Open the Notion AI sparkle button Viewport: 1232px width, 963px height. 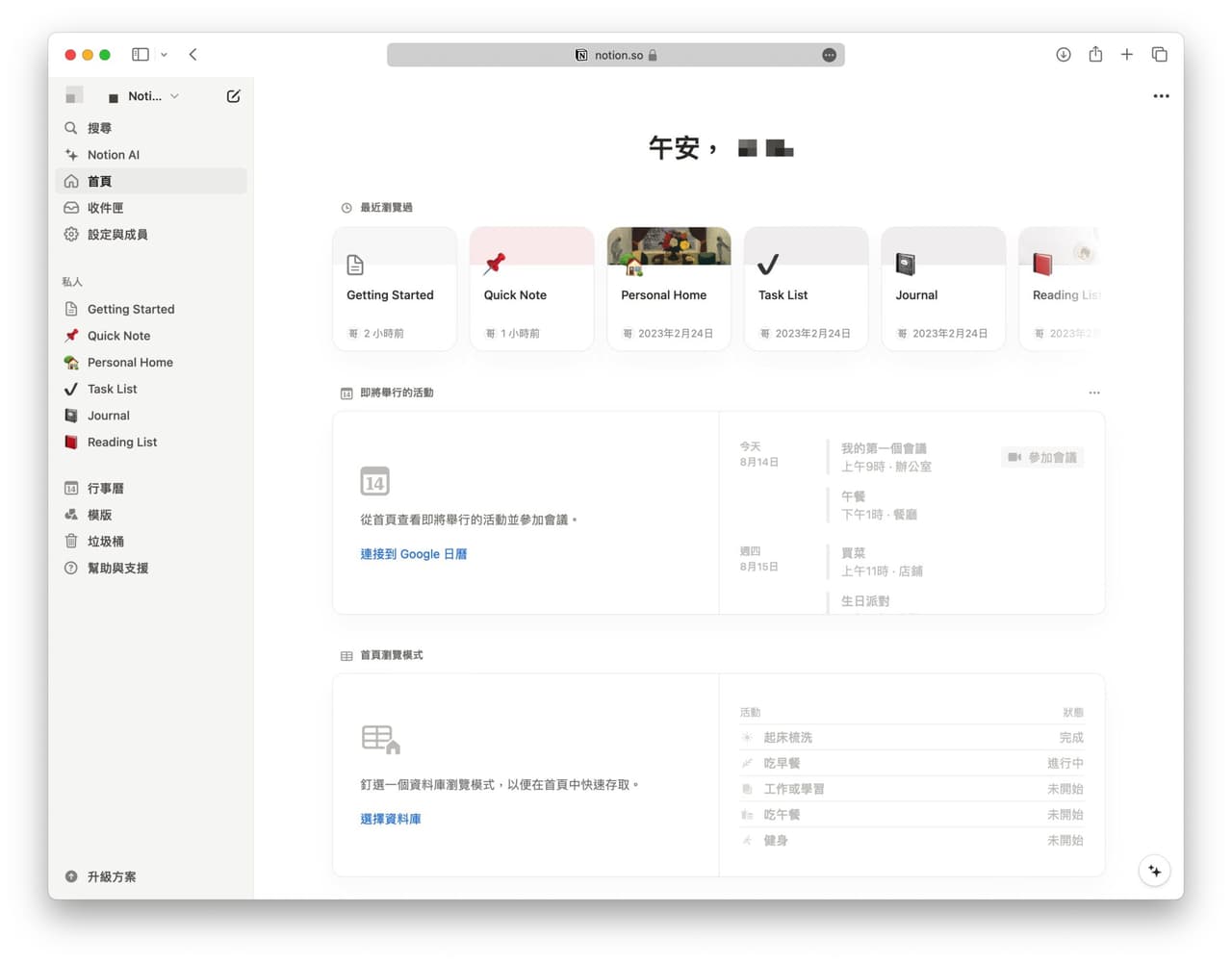1154,871
